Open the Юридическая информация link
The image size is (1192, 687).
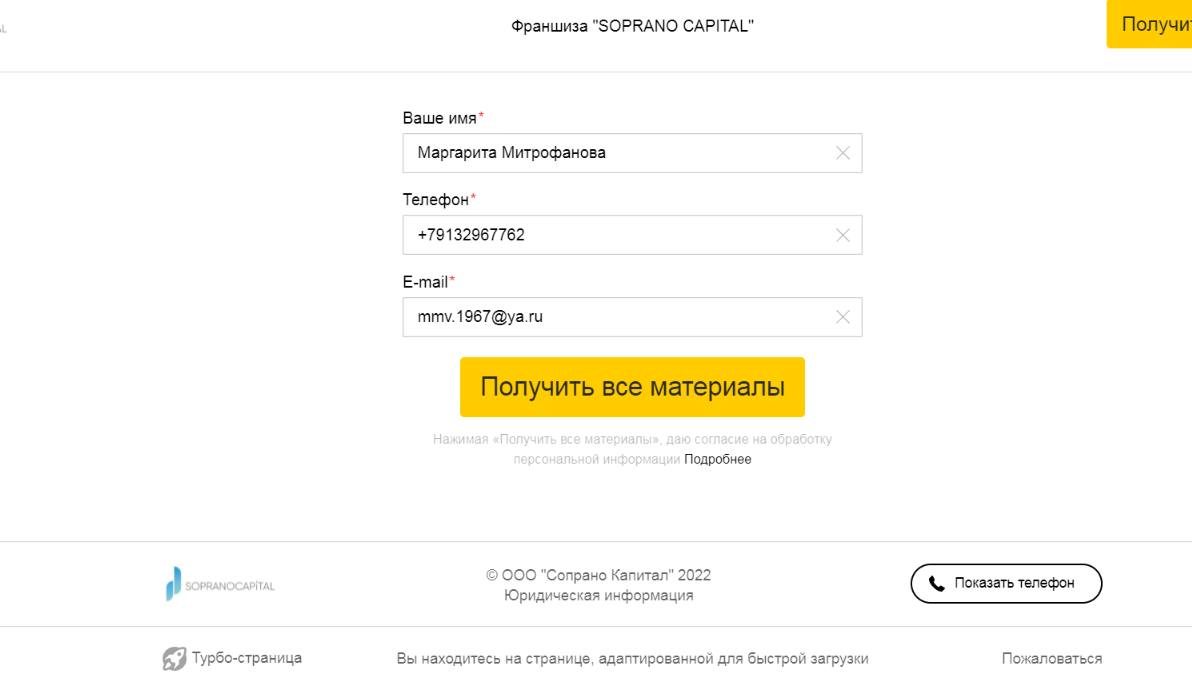(x=598, y=595)
